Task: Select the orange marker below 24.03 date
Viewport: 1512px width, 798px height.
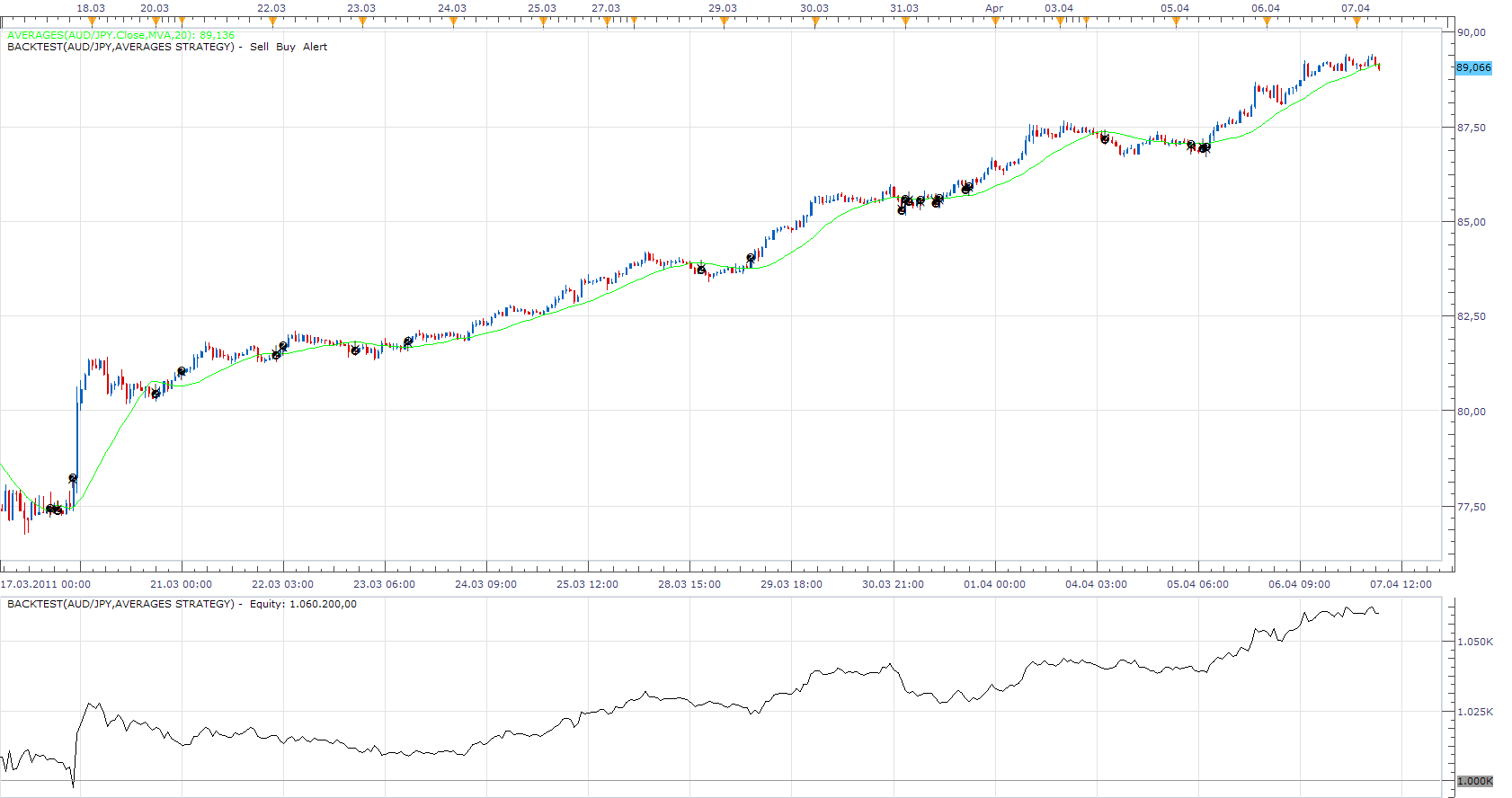Action: click(453, 22)
